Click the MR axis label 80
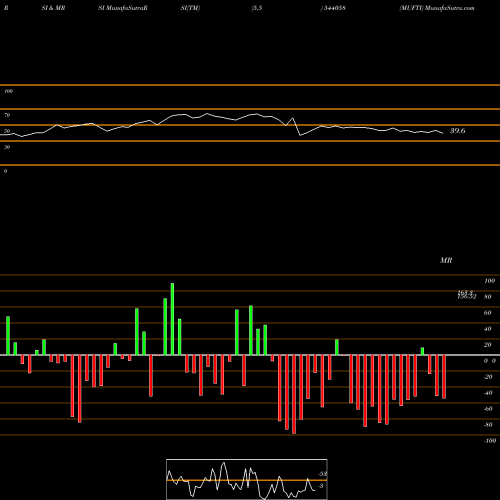This screenshot has width=500, height=500. (488, 297)
